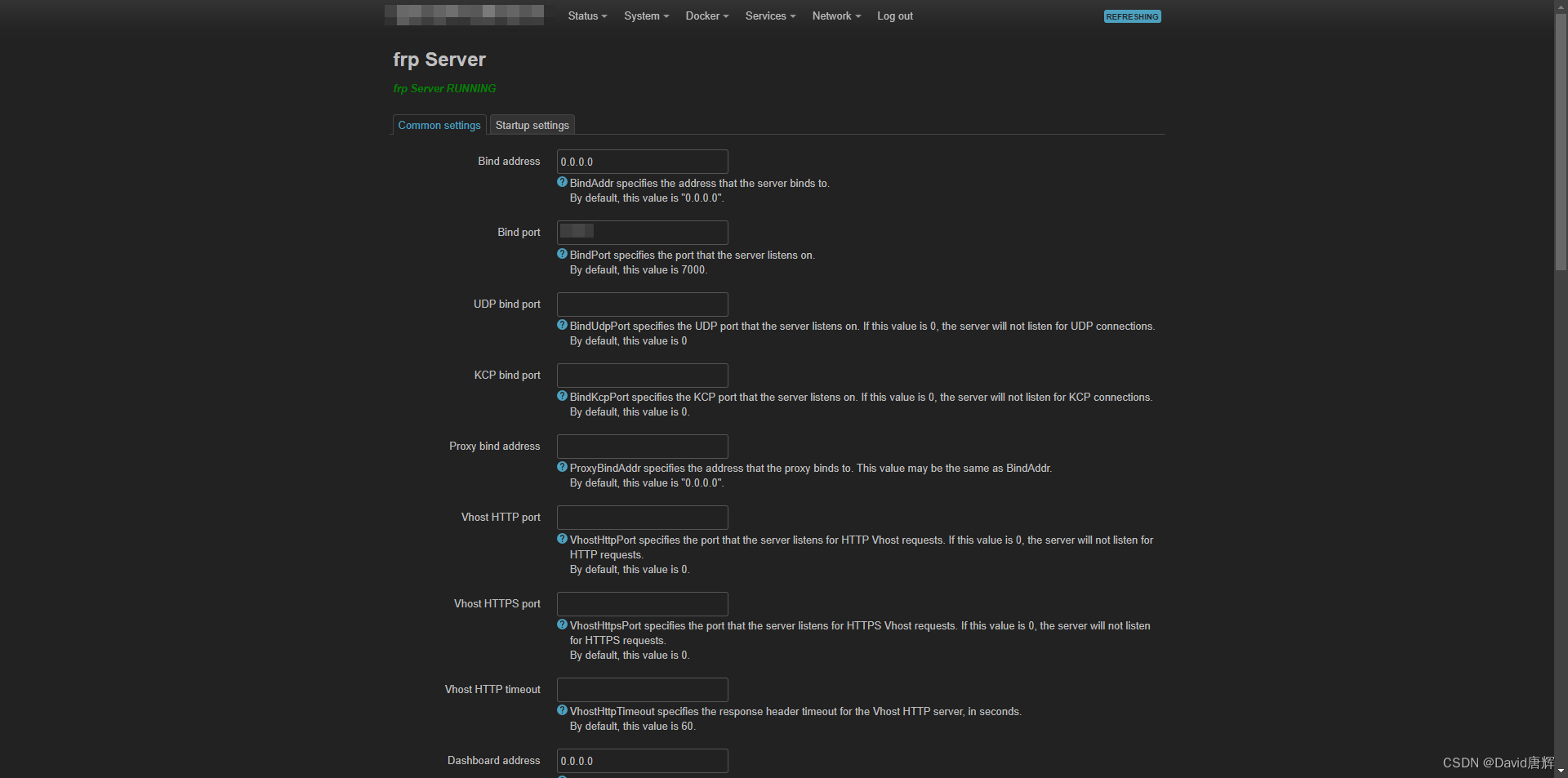The image size is (1568, 778).
Task: Click the help icon beside VhostHttpsPort description
Action: pyautogui.click(x=562, y=625)
